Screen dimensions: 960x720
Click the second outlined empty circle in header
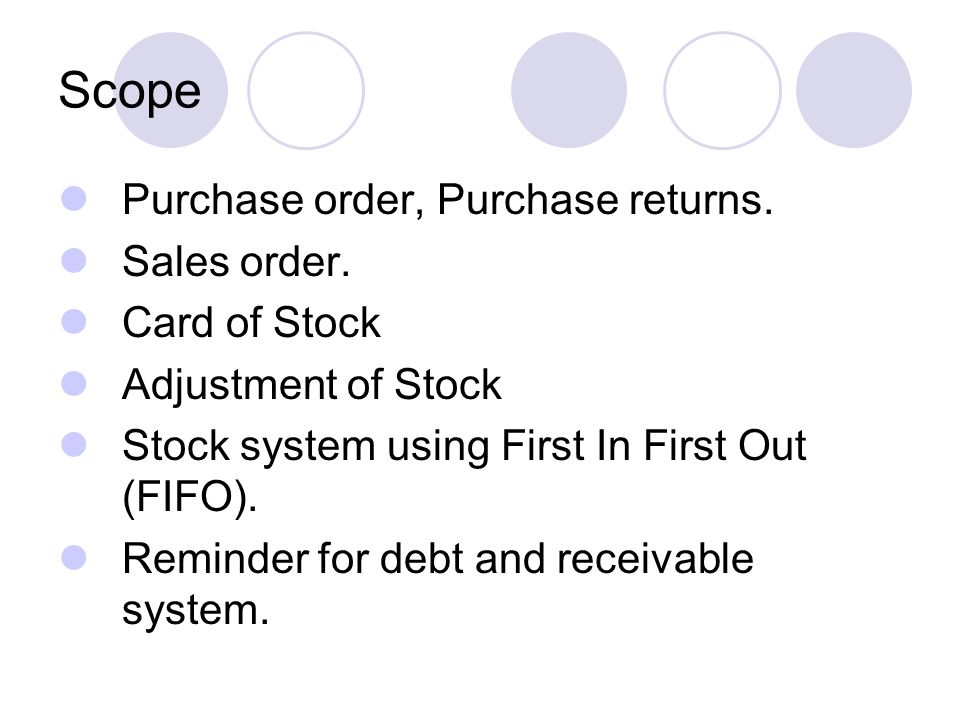tap(722, 90)
